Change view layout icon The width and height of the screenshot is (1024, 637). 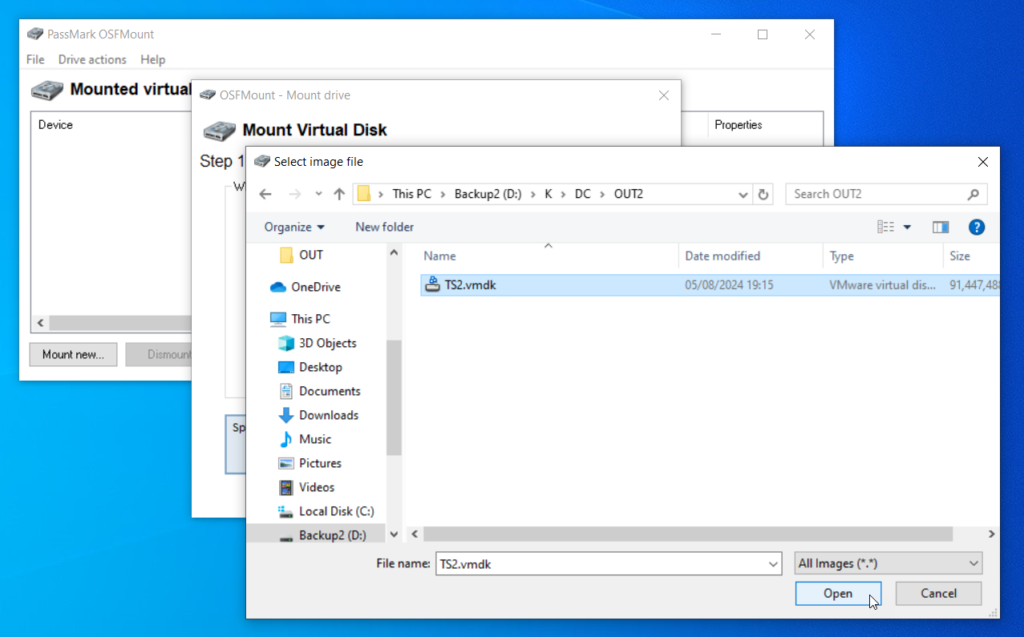tap(886, 227)
